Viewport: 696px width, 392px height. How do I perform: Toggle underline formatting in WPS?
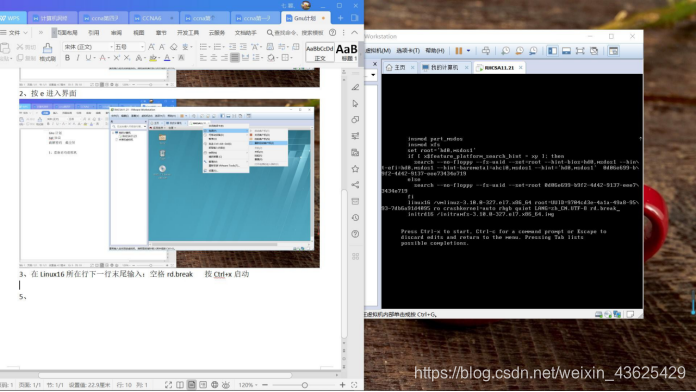[88, 58]
